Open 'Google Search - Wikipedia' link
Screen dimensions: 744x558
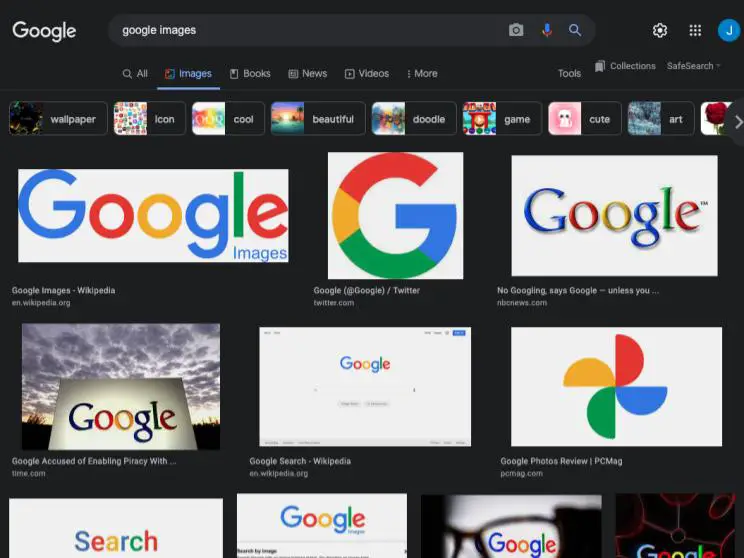300,461
